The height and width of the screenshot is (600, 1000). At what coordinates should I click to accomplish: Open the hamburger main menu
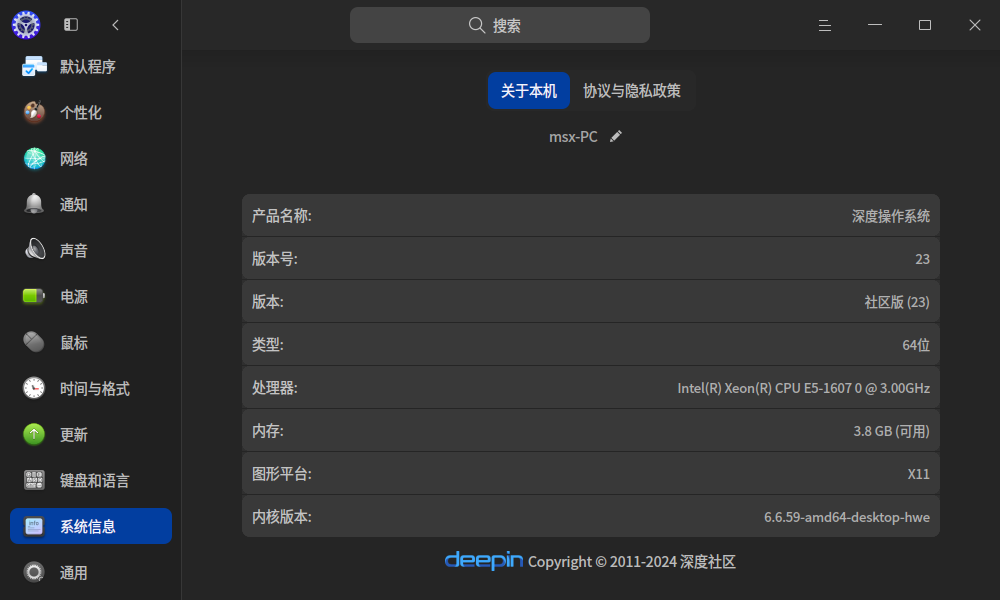[x=825, y=25]
